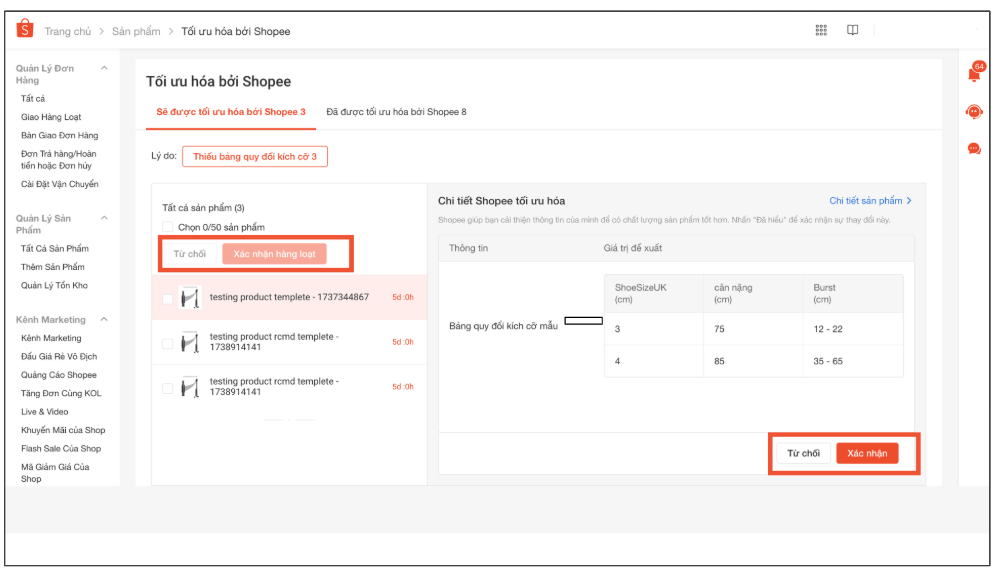Select row 'testing product templete - 1737344867'
The image size is (997, 573).
[289, 297]
